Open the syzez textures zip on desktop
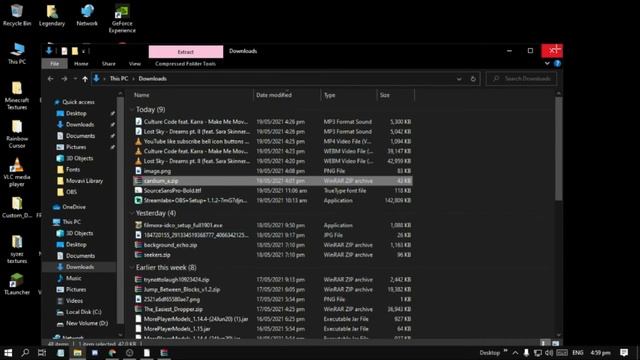 point(17,249)
